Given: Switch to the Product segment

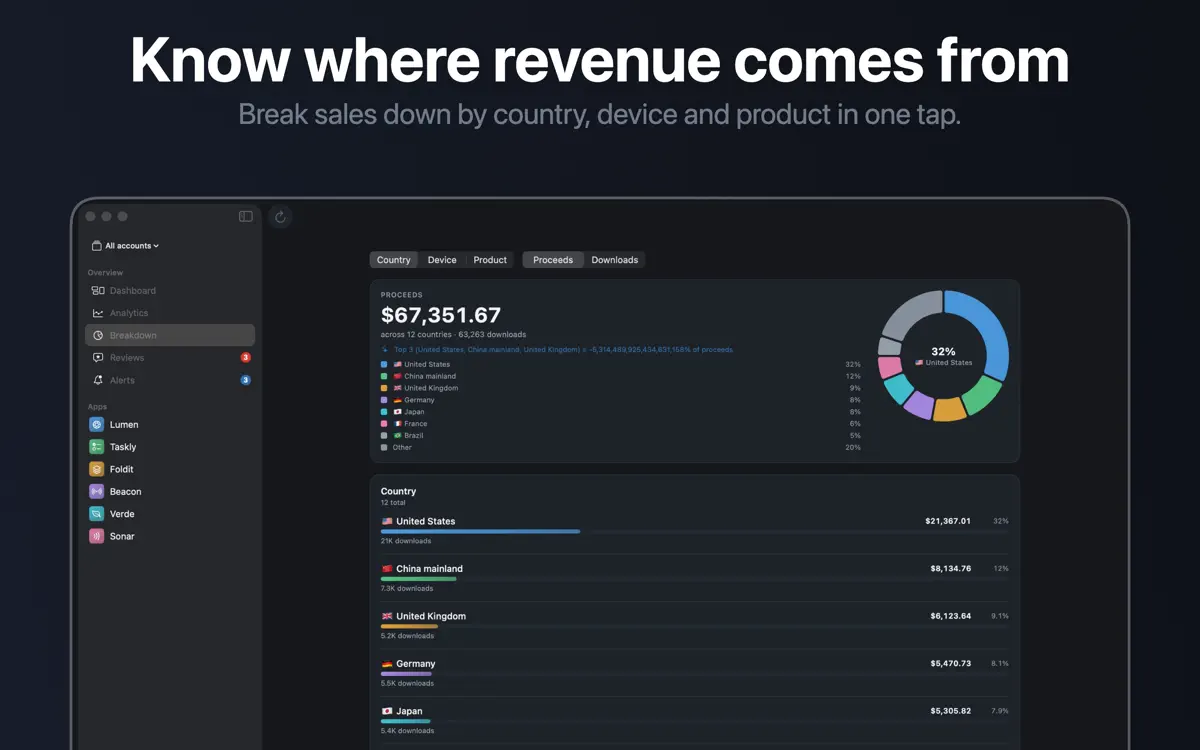Looking at the screenshot, I should point(490,260).
